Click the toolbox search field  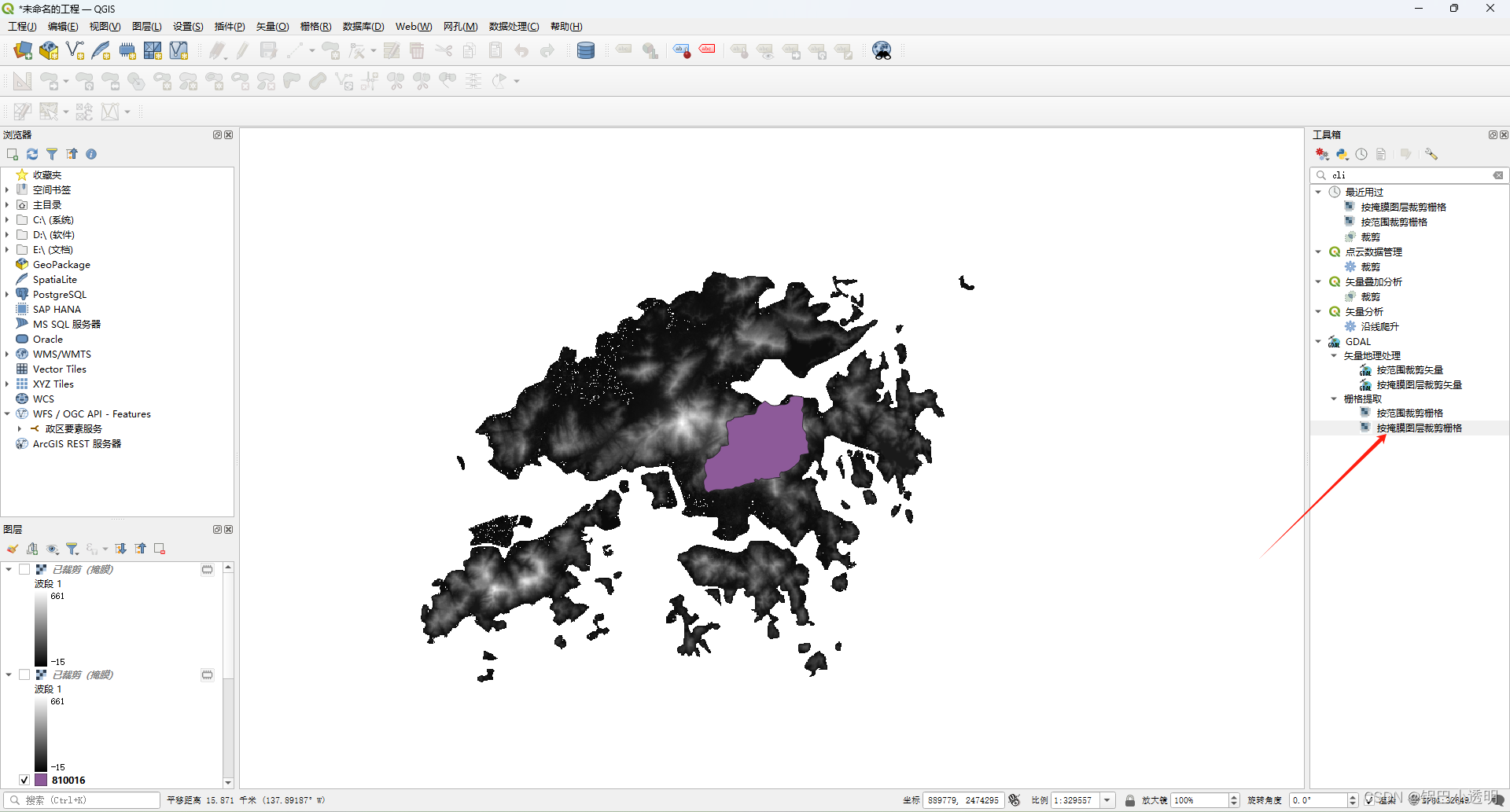point(1410,175)
